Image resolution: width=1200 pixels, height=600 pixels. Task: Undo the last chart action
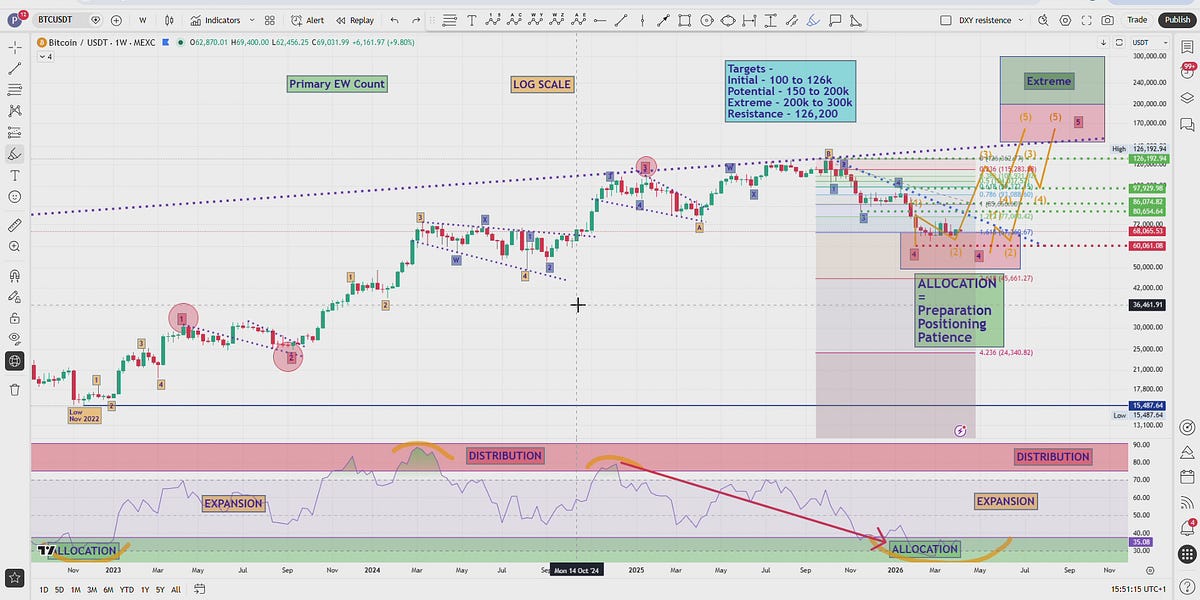(x=394, y=19)
